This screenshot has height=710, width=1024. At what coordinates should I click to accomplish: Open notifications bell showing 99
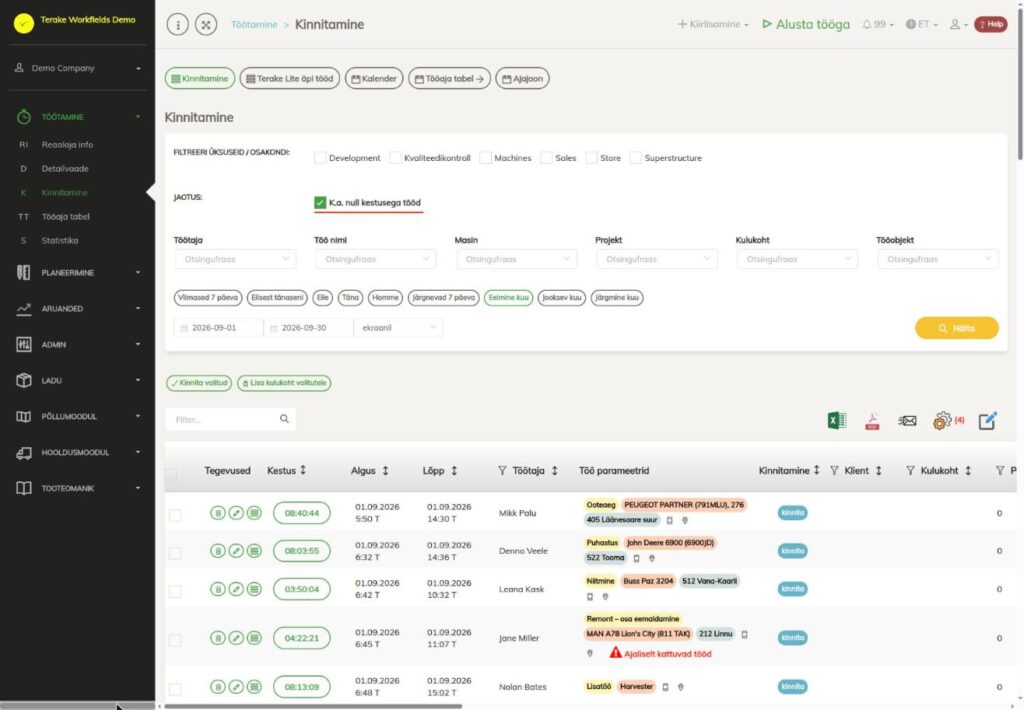click(x=877, y=24)
